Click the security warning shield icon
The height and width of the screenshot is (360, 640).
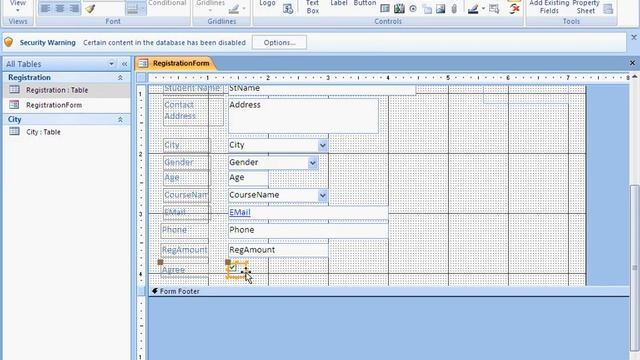click(x=9, y=42)
